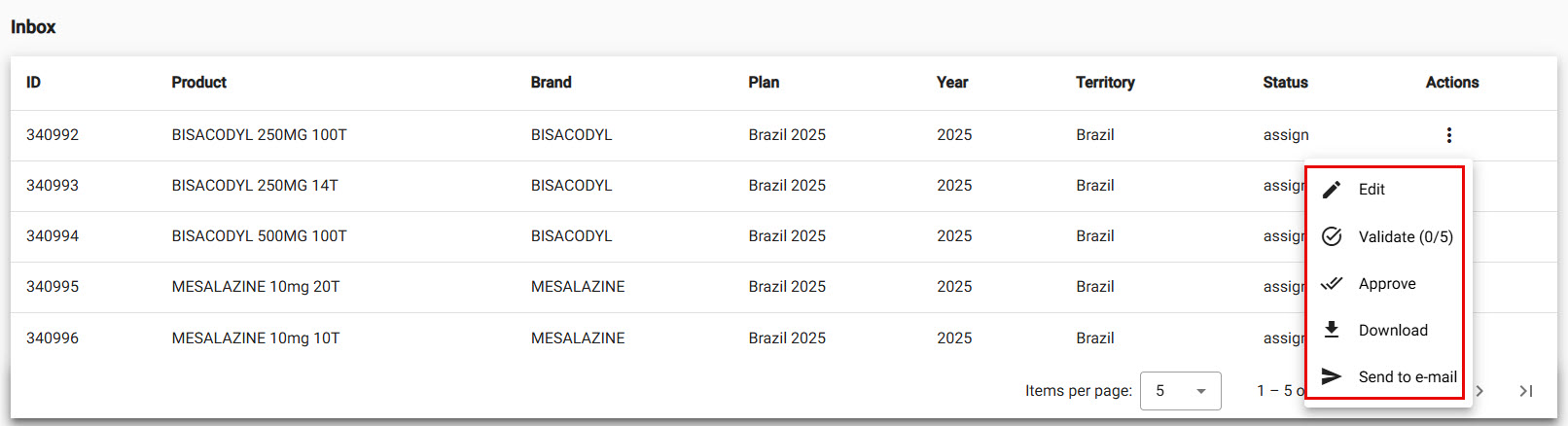Click the paper plane Send icon

[x=1333, y=376]
